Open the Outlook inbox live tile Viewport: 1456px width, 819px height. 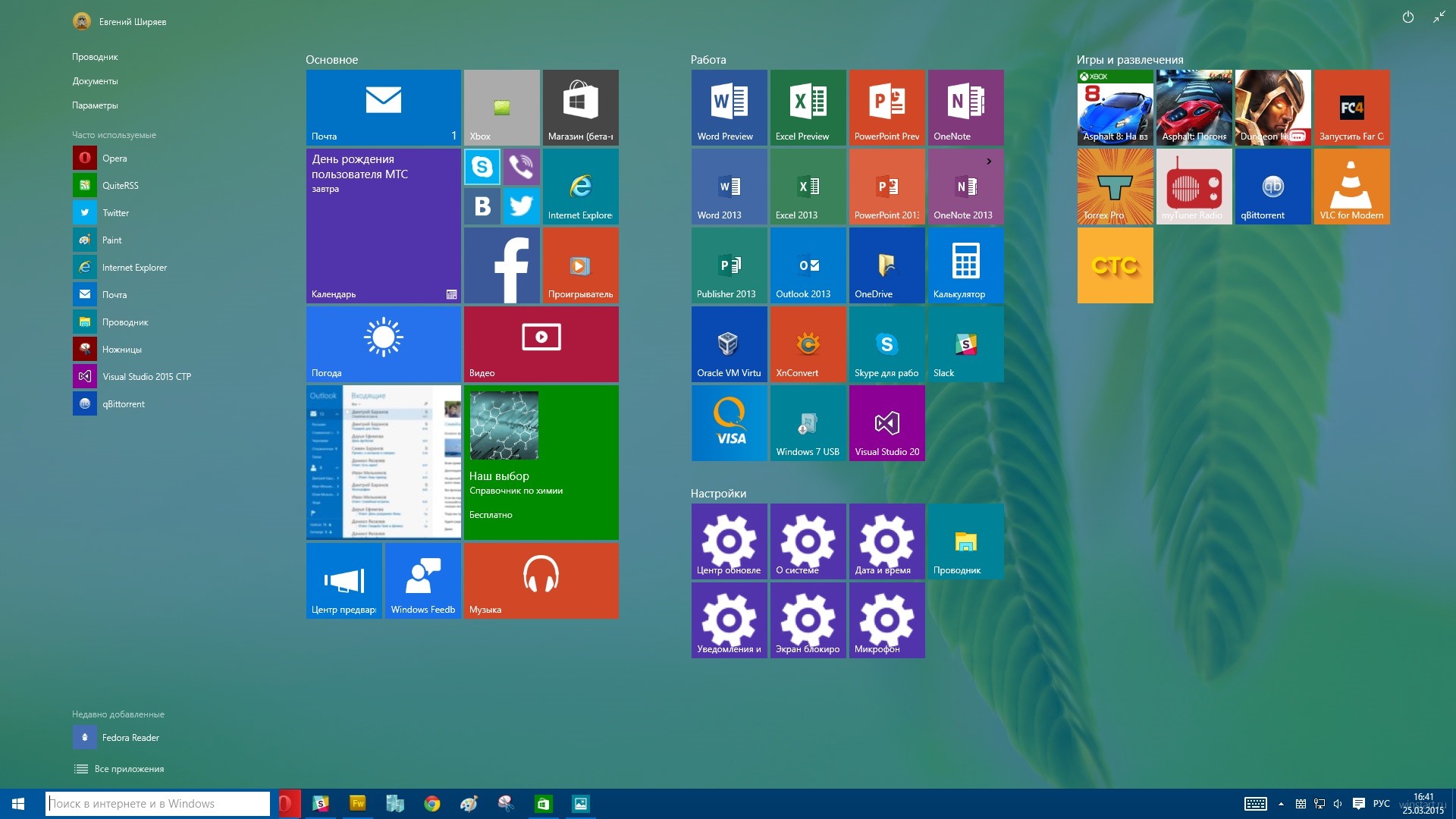(x=383, y=462)
